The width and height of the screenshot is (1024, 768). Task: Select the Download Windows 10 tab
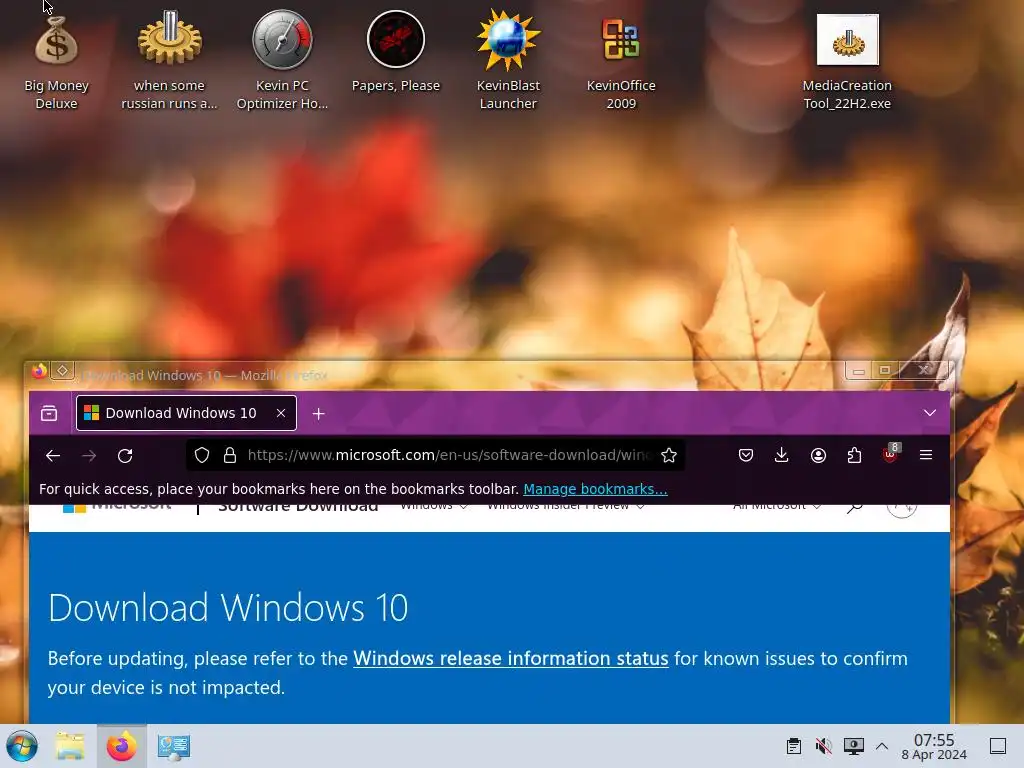[186, 413]
